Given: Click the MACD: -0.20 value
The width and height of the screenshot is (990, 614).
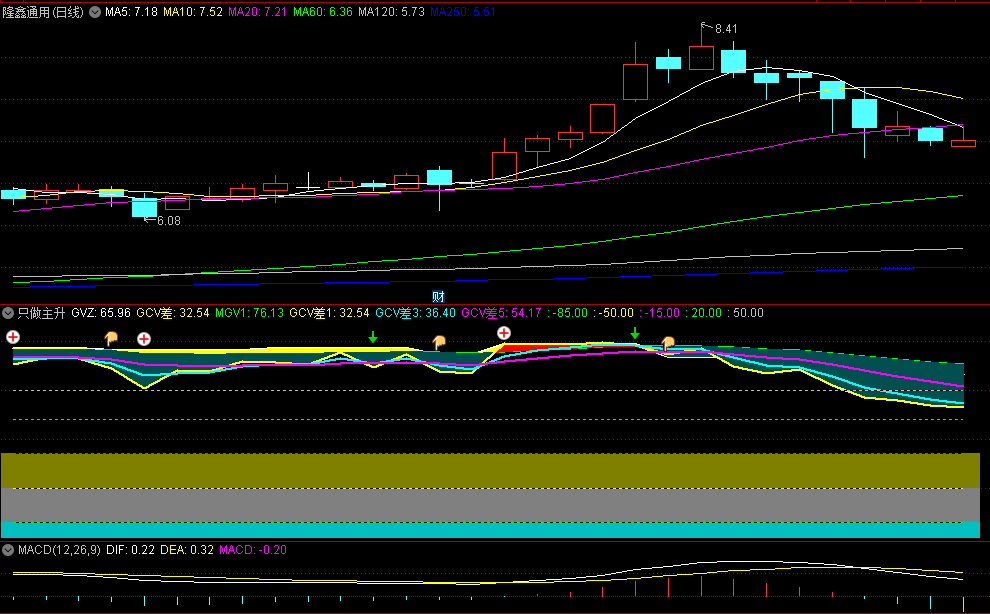Looking at the screenshot, I should pyautogui.click(x=253, y=550).
